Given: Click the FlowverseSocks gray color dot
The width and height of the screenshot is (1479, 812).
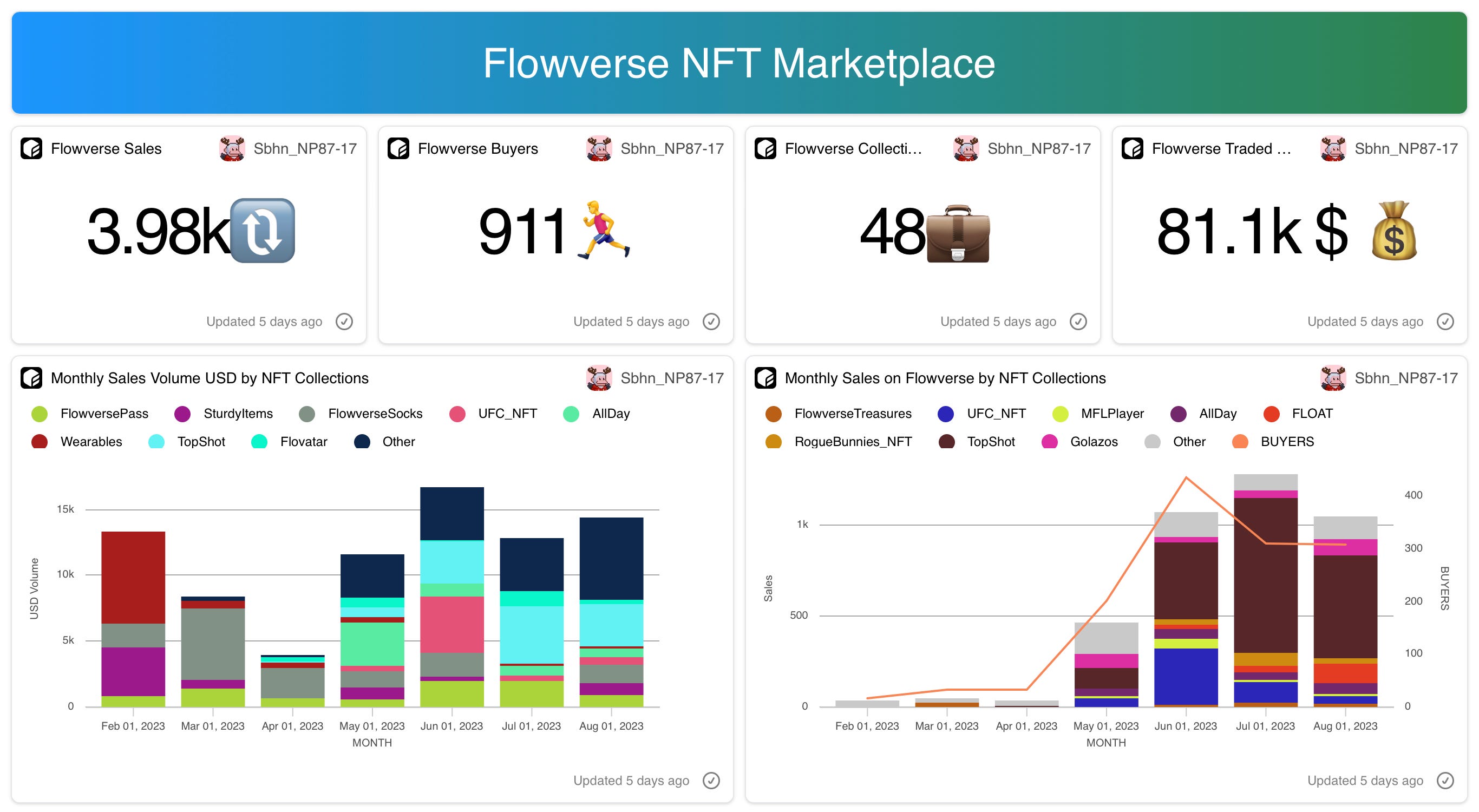Looking at the screenshot, I should coord(307,414).
